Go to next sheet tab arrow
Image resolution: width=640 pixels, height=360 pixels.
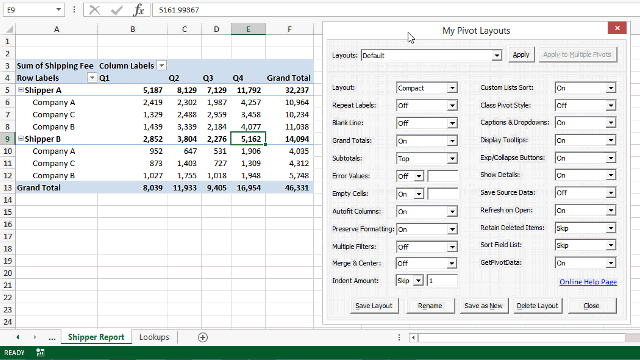[x=35, y=337]
